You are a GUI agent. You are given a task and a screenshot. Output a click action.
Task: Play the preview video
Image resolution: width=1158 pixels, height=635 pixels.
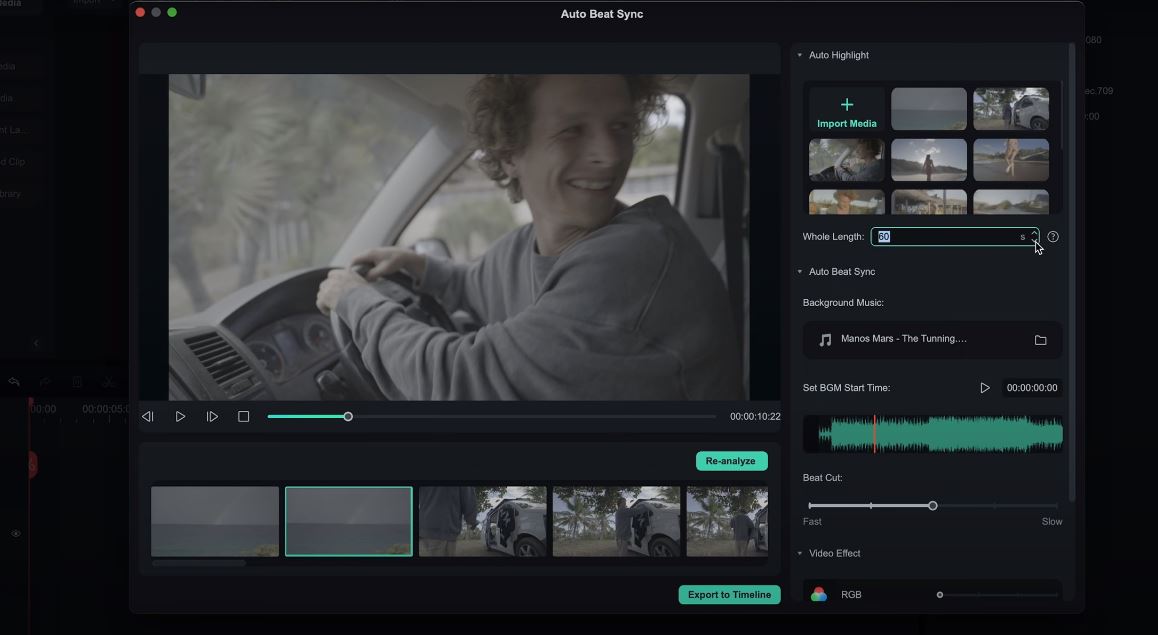tap(180, 416)
